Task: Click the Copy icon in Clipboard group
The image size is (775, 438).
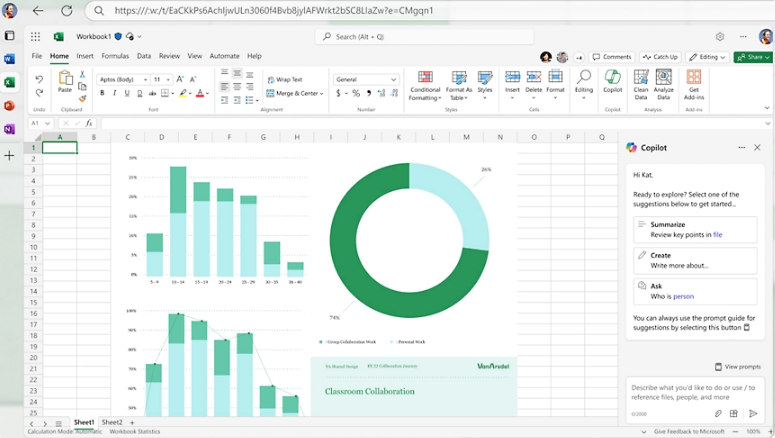Action: click(x=83, y=86)
